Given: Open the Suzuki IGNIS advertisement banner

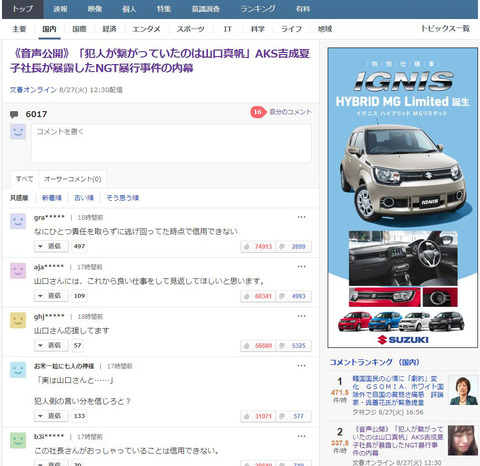Looking at the screenshot, I should click(x=403, y=198).
